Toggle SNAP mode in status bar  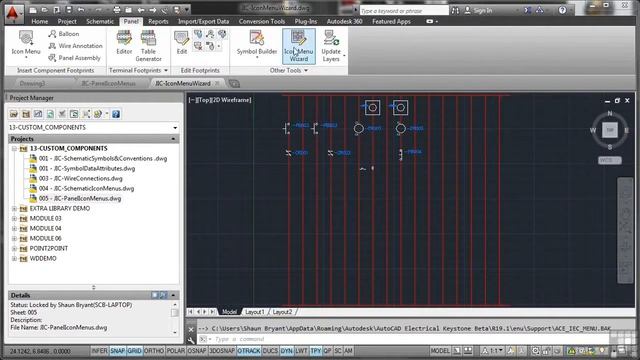[x=118, y=351]
